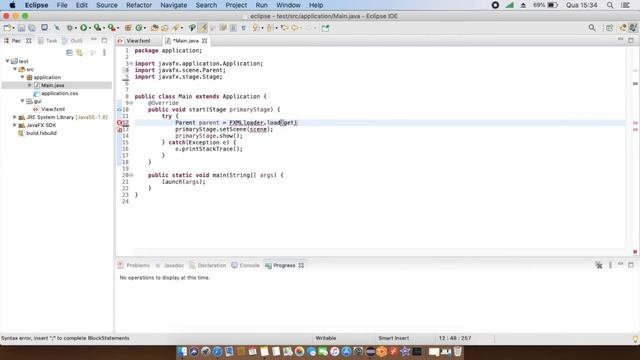Screen dimensions: 640x360
Task: Toggle Mark Occurrences highlighter in toolbar
Action: [x=203, y=28]
